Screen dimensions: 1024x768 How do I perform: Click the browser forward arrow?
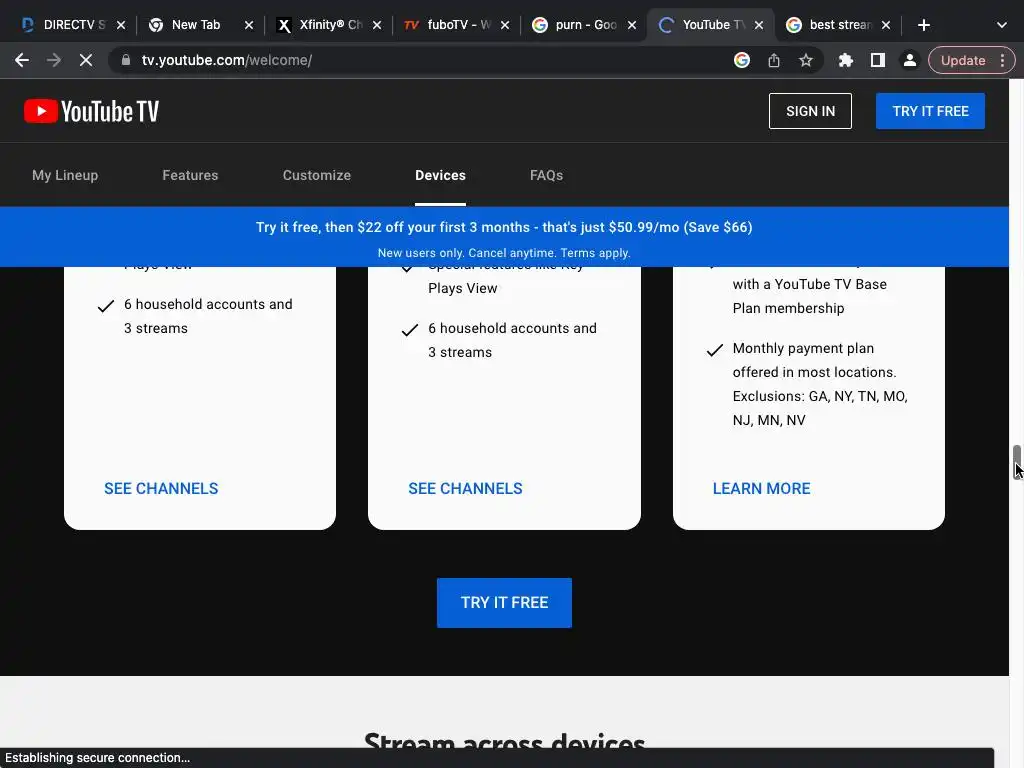click(54, 60)
